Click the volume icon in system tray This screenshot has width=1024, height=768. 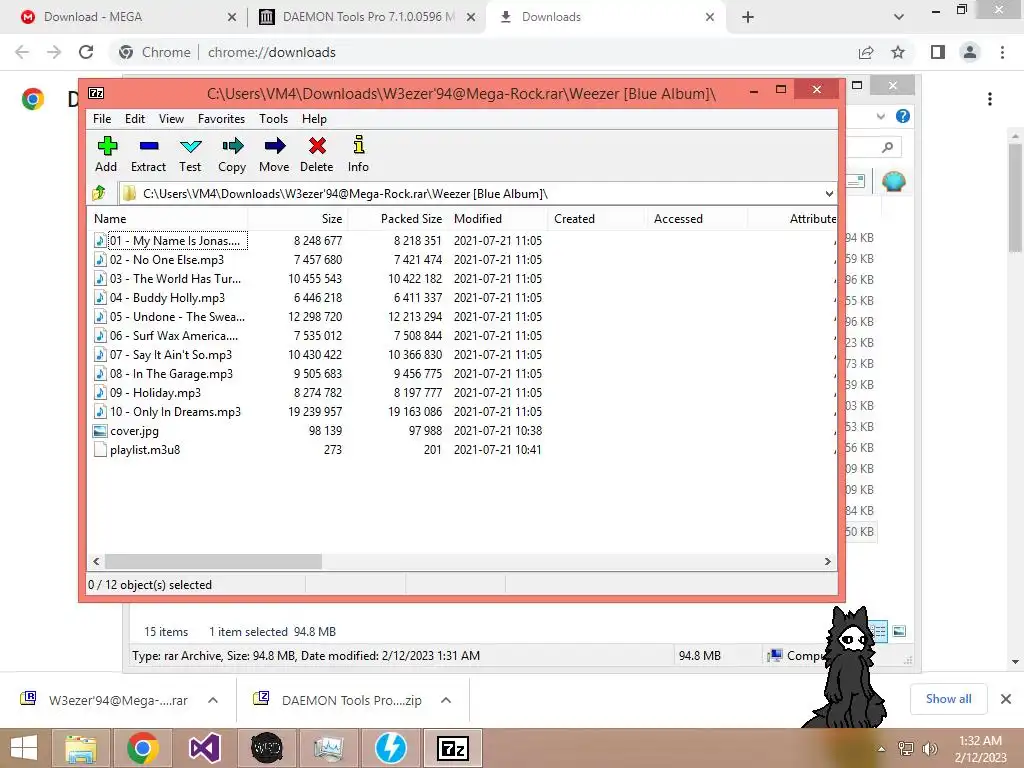click(x=929, y=749)
